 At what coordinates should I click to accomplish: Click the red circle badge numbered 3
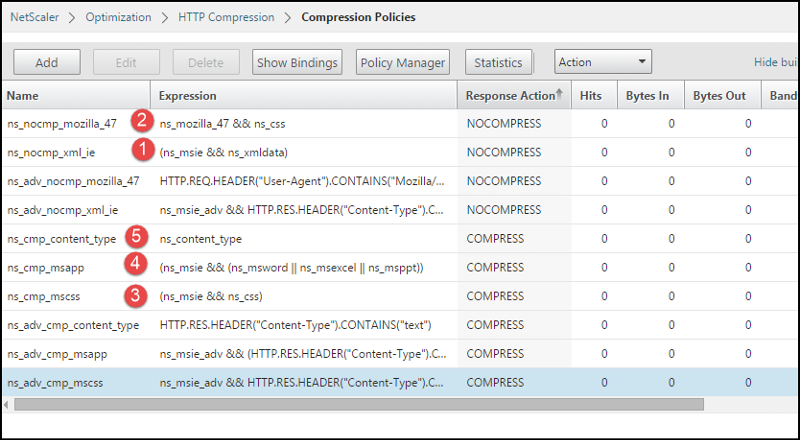[136, 296]
